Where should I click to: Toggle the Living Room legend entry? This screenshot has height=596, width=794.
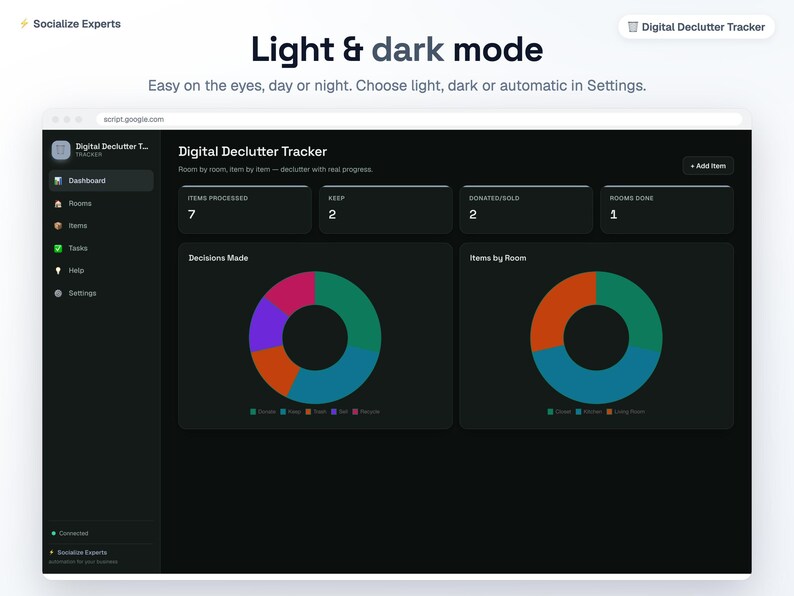[626, 412]
